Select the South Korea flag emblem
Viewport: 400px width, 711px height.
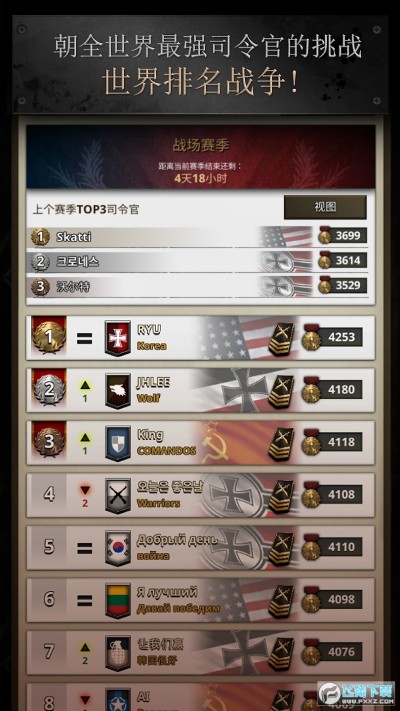tap(118, 549)
